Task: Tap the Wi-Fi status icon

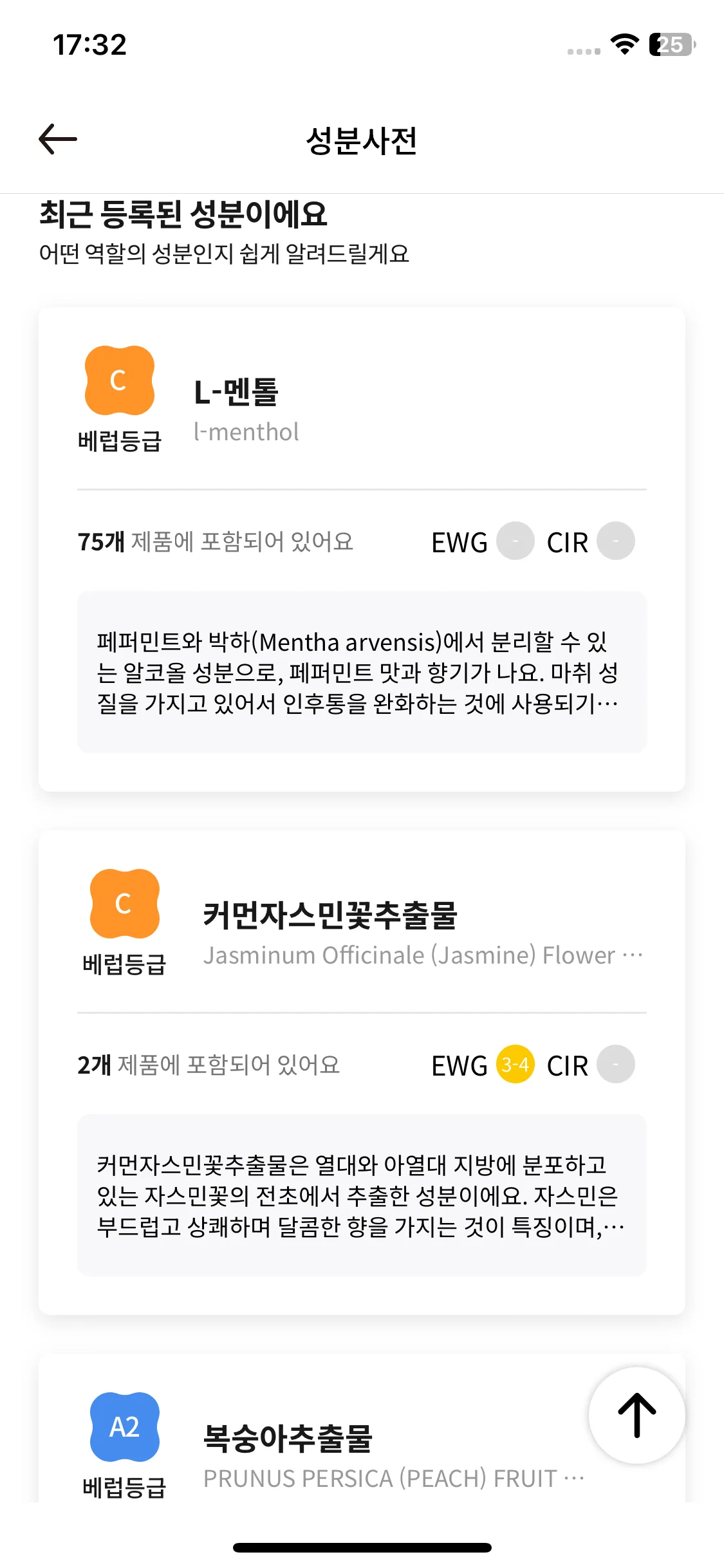Action: (624, 44)
